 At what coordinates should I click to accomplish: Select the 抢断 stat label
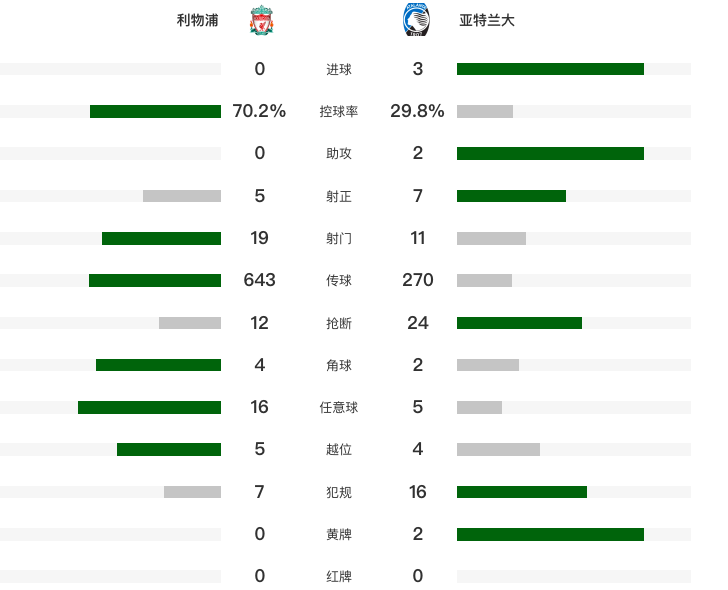[x=339, y=324]
